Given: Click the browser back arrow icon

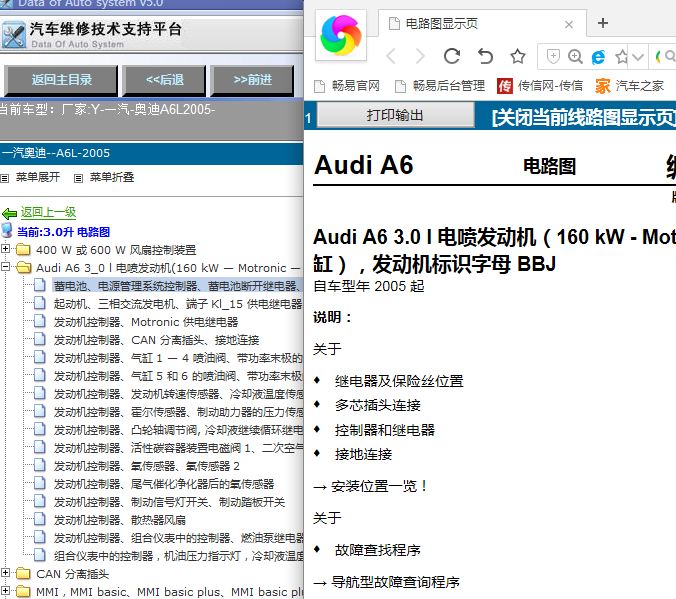Looking at the screenshot, I should tap(391, 56).
